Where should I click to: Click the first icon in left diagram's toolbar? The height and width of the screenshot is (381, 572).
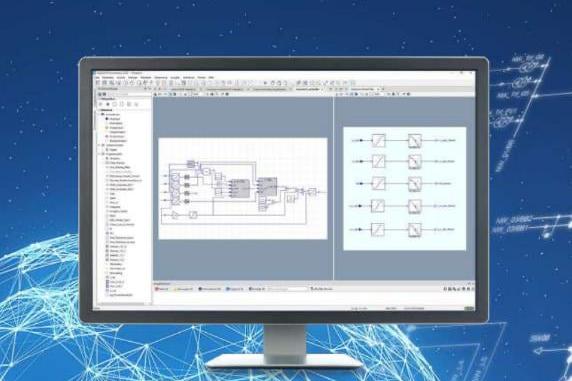pyautogui.click(x=155, y=94)
